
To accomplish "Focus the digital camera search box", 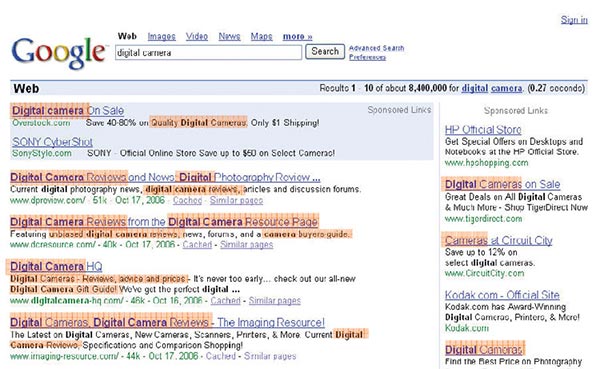I will point(209,52).
